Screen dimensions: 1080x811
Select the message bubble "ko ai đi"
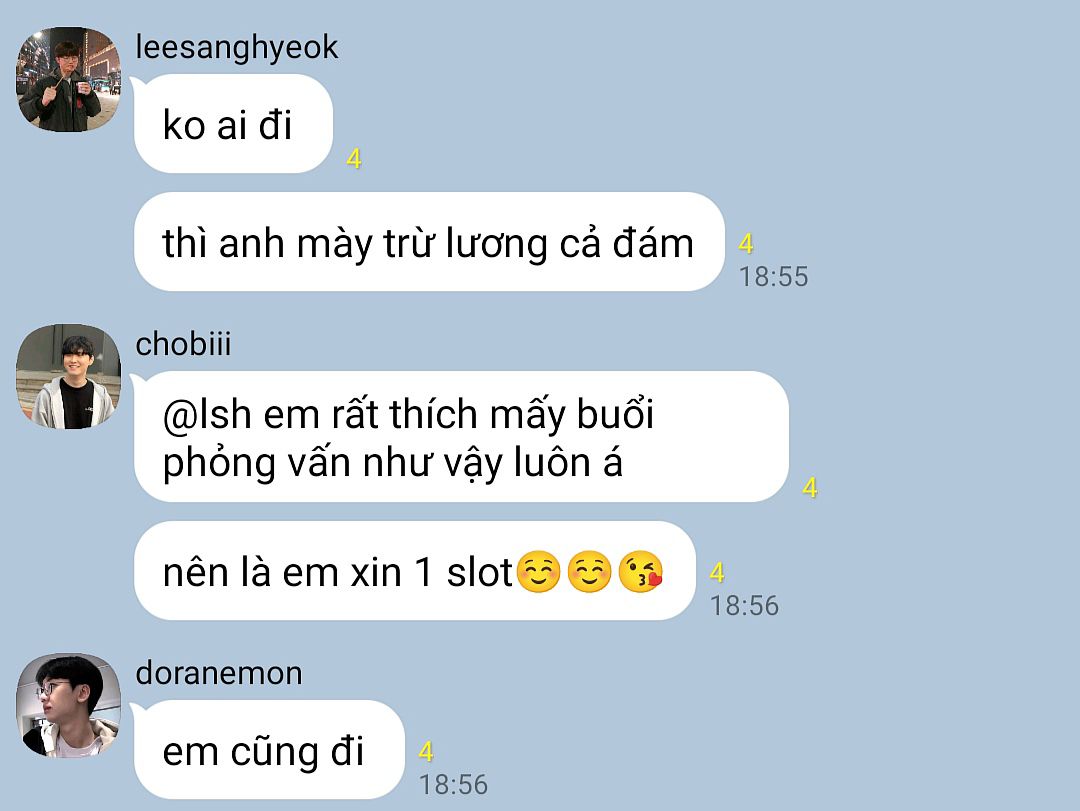pos(233,123)
